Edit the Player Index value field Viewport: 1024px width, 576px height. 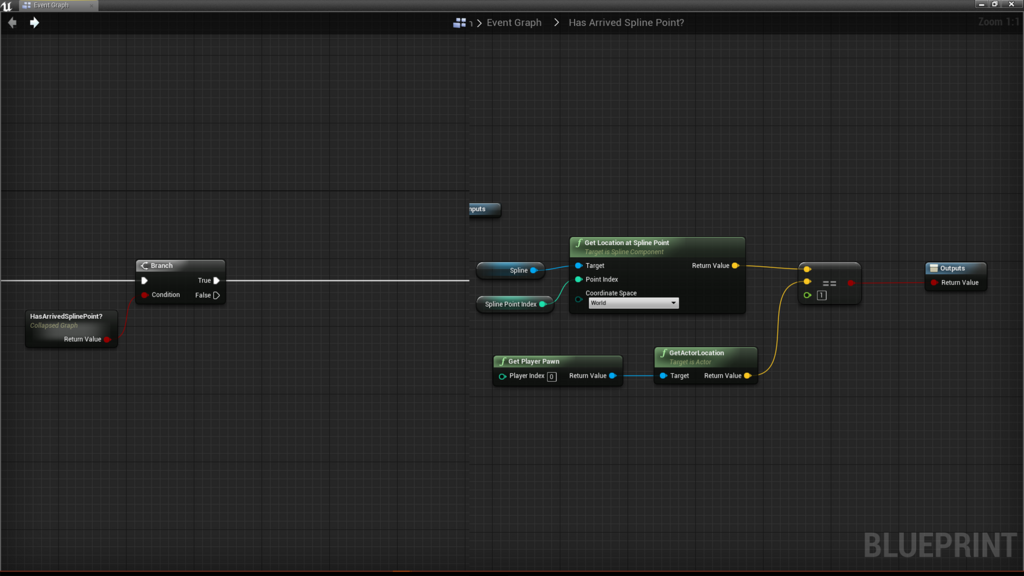tap(552, 377)
